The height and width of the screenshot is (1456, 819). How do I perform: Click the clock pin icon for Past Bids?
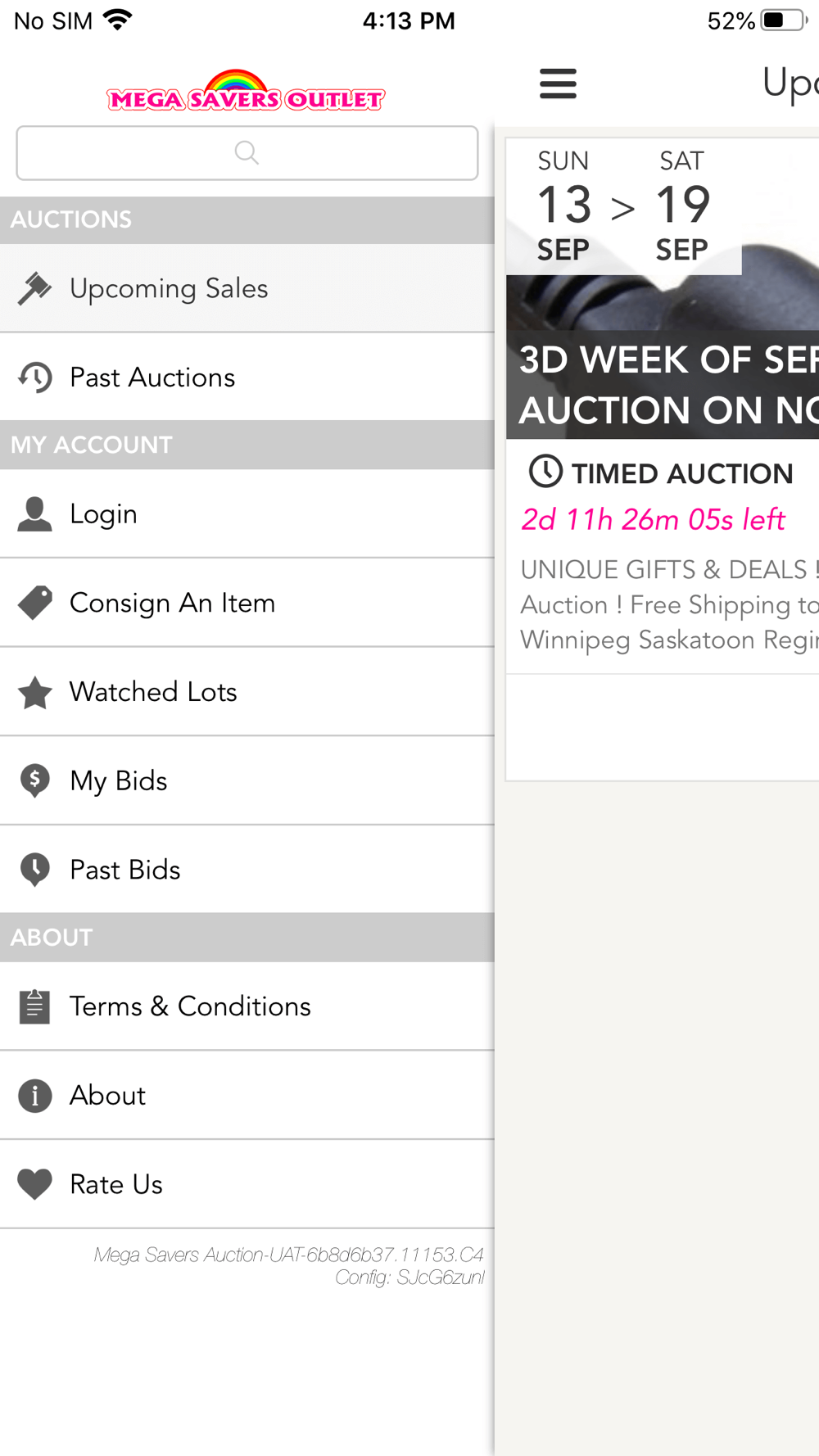pyautogui.click(x=34, y=870)
